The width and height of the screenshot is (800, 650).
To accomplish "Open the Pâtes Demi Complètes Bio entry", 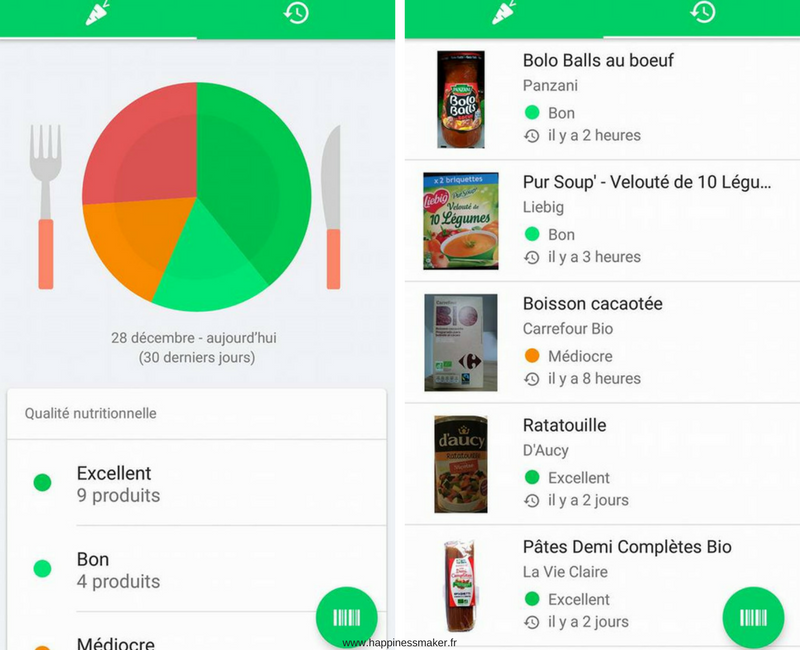I will (x=602, y=586).
